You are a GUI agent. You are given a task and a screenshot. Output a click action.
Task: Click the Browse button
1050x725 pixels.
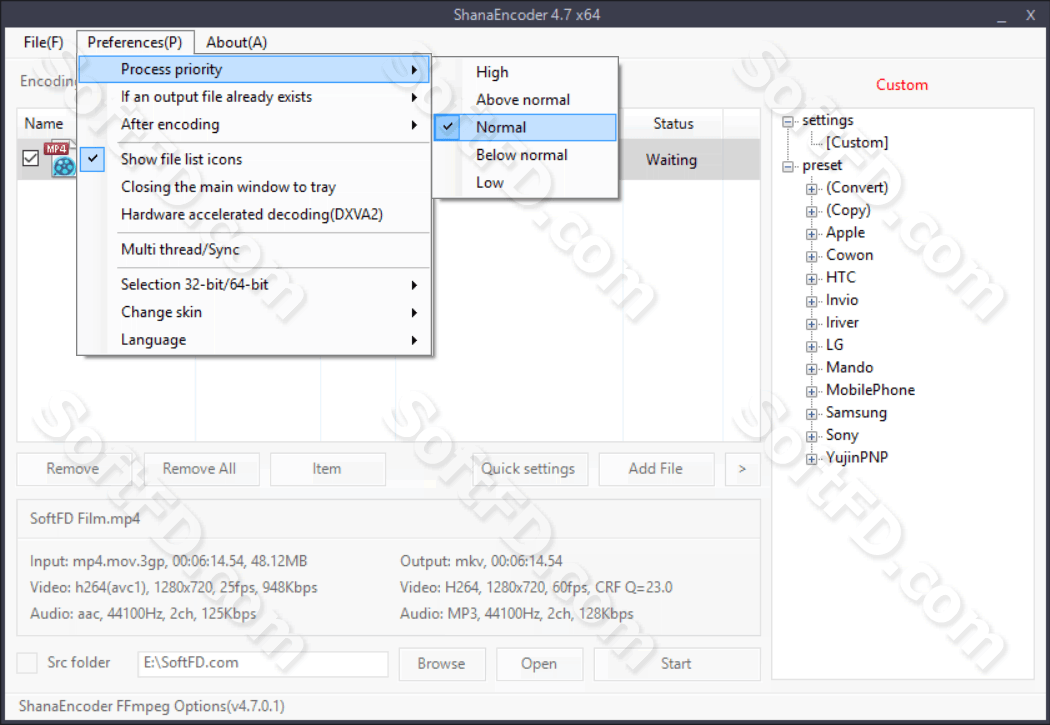click(x=441, y=663)
